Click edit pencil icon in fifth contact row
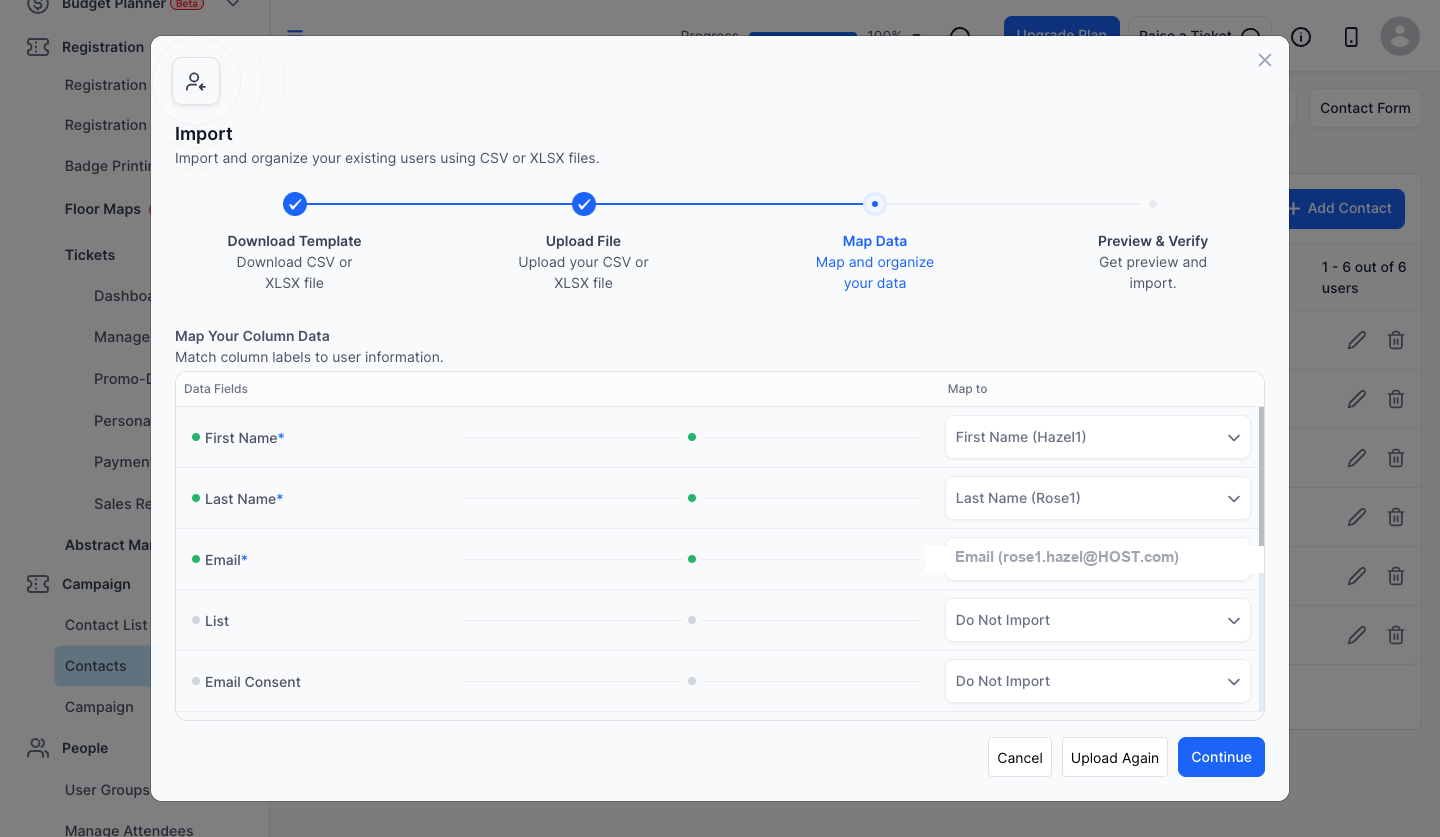 [1357, 576]
